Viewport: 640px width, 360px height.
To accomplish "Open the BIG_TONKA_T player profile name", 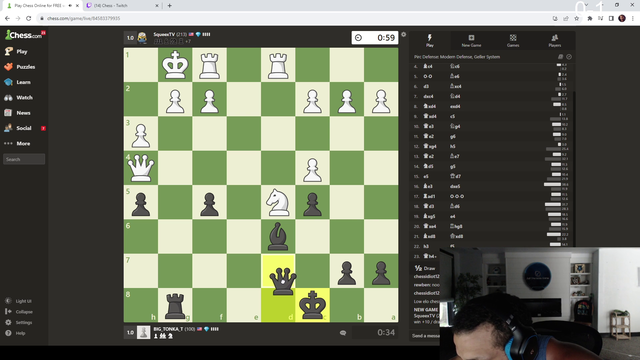I will point(168,329).
